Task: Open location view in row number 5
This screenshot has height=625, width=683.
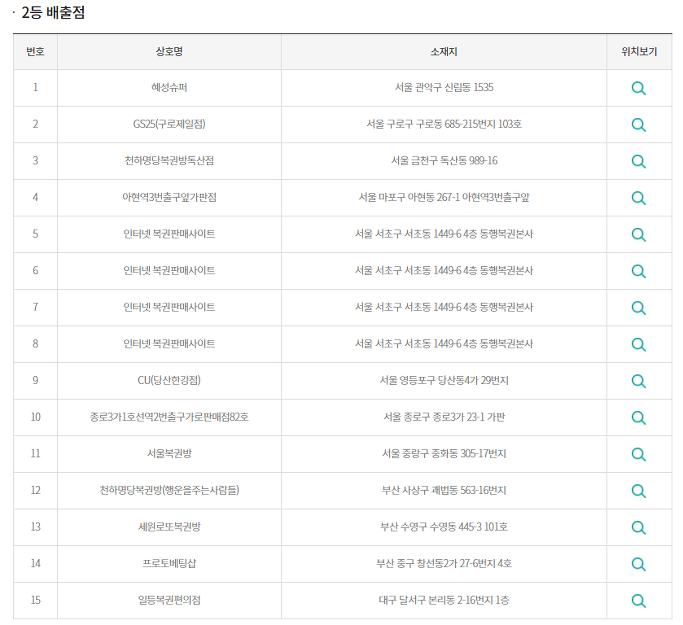Action: [638, 234]
